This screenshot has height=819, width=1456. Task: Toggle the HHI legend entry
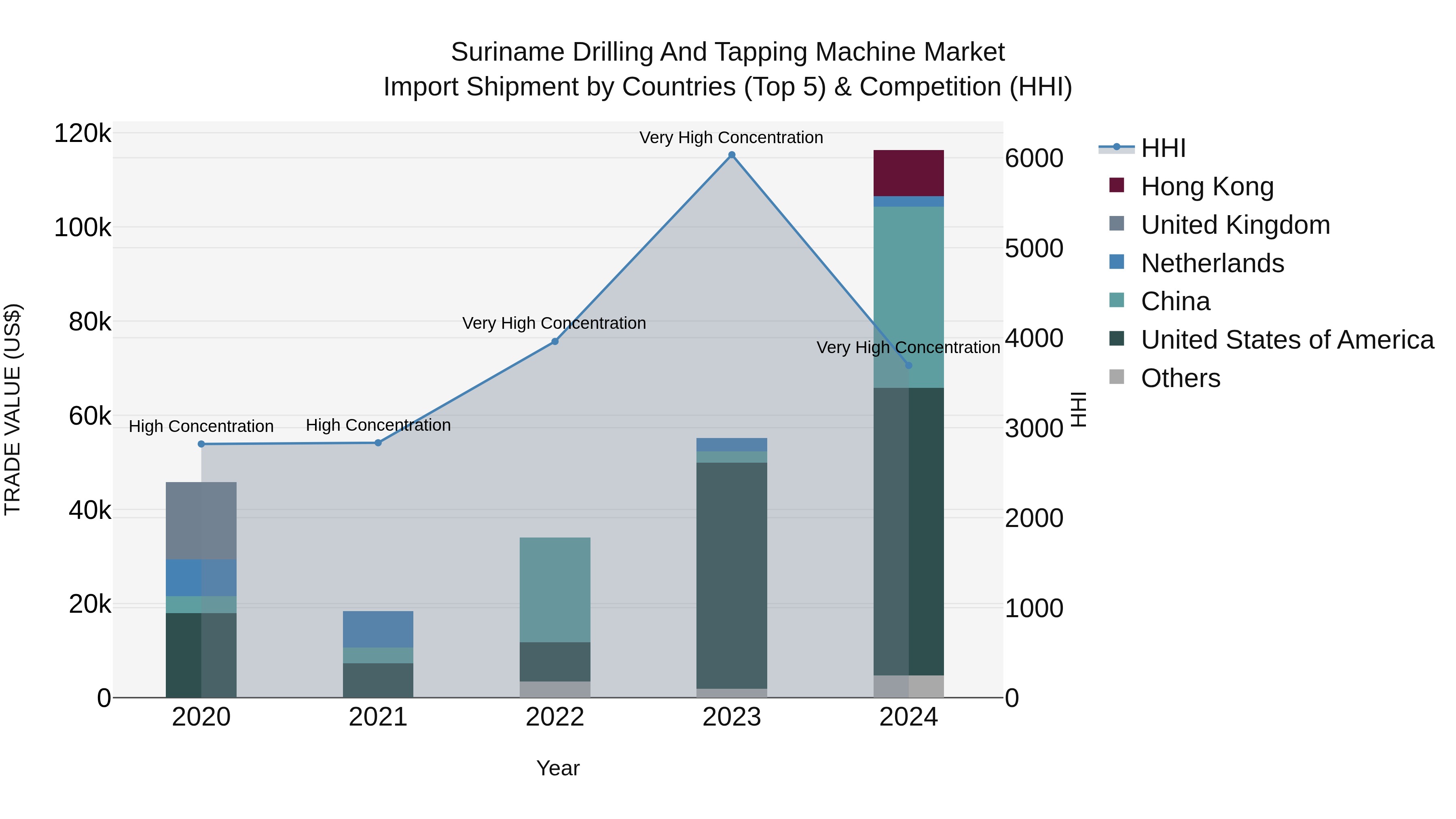(1142, 148)
